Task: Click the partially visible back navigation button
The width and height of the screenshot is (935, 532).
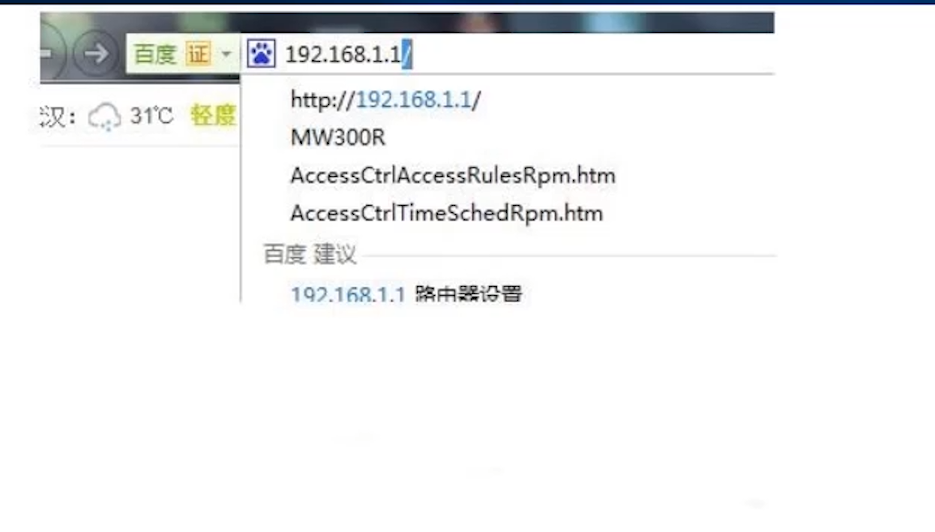Action: (x=52, y=54)
